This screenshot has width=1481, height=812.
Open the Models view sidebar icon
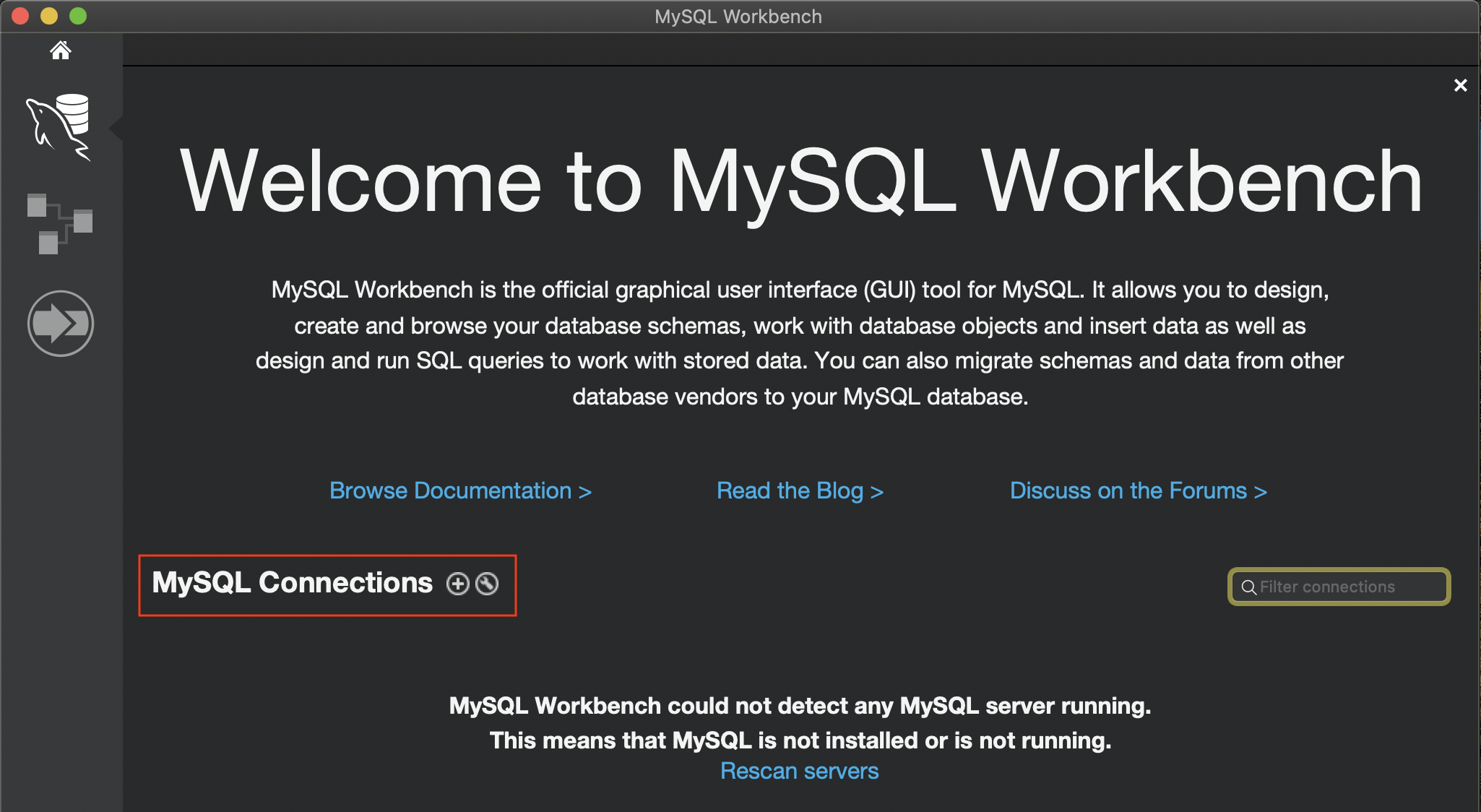tap(60, 224)
